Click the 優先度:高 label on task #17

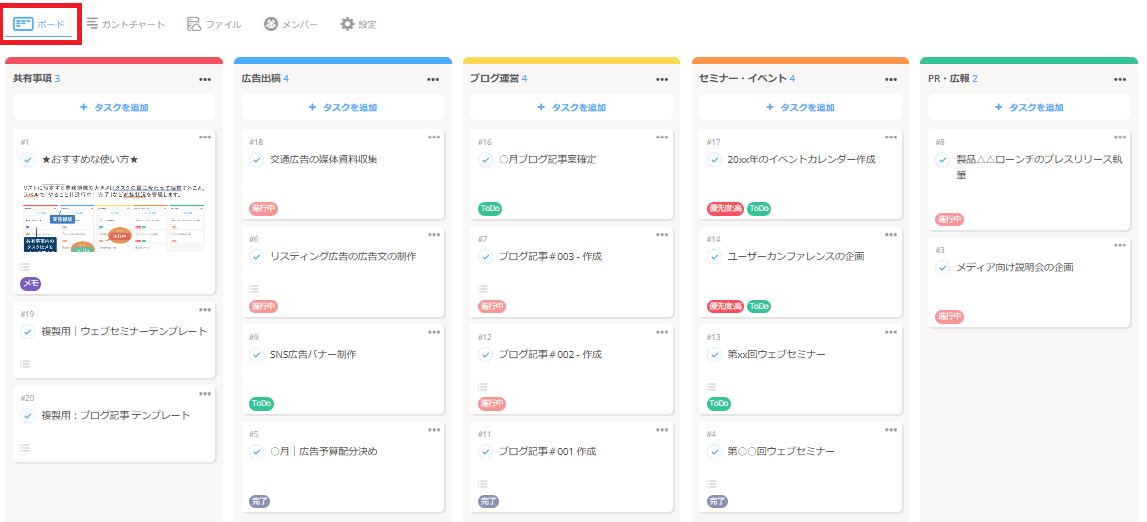tap(725, 208)
